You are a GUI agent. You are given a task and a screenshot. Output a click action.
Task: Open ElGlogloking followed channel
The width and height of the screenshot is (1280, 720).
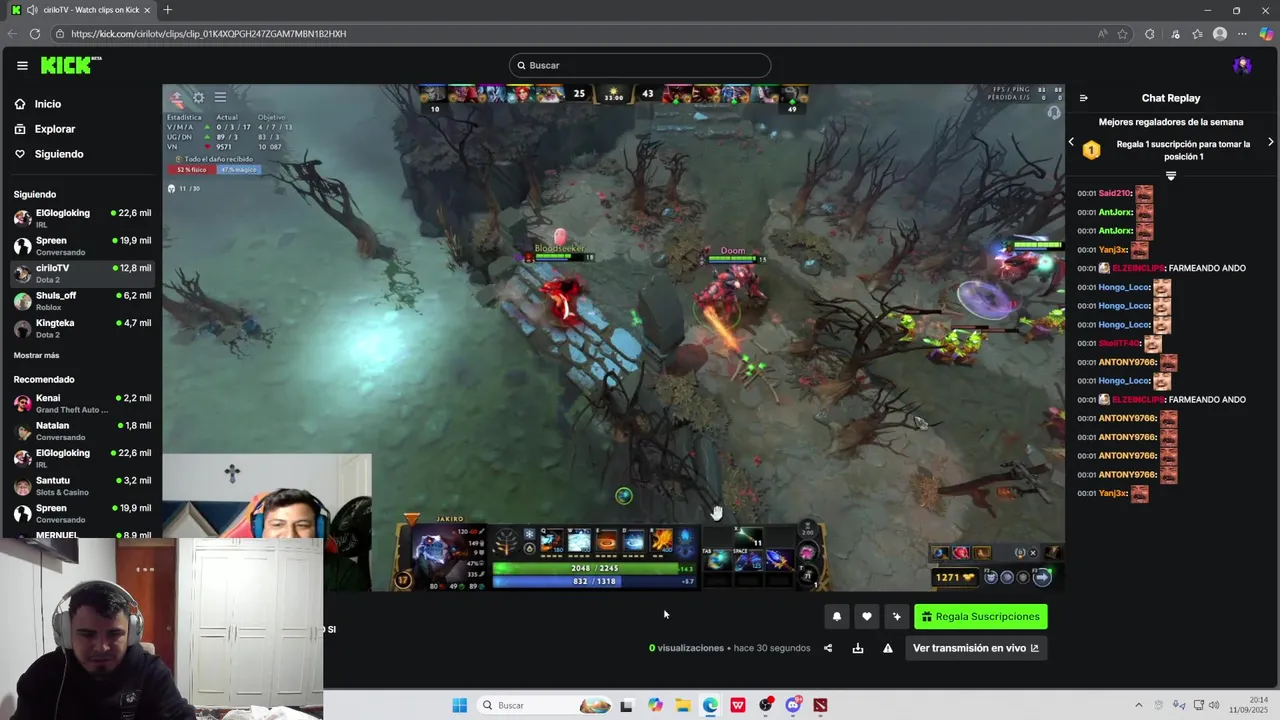click(82, 217)
